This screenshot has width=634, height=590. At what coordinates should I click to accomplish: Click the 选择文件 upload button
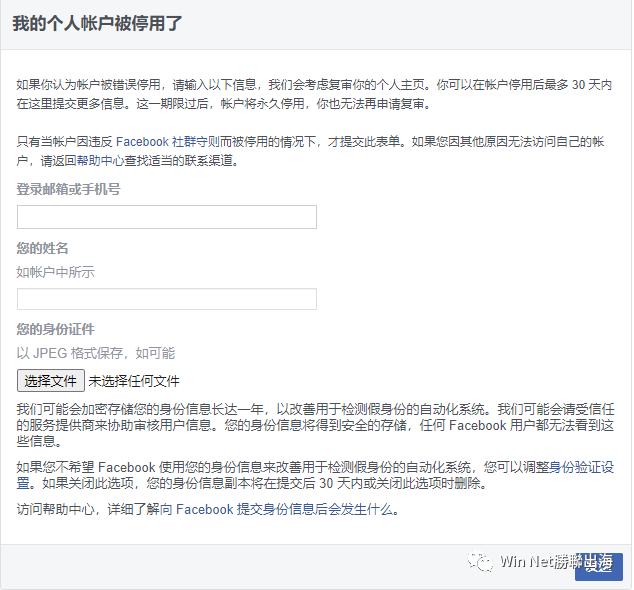tap(51, 381)
